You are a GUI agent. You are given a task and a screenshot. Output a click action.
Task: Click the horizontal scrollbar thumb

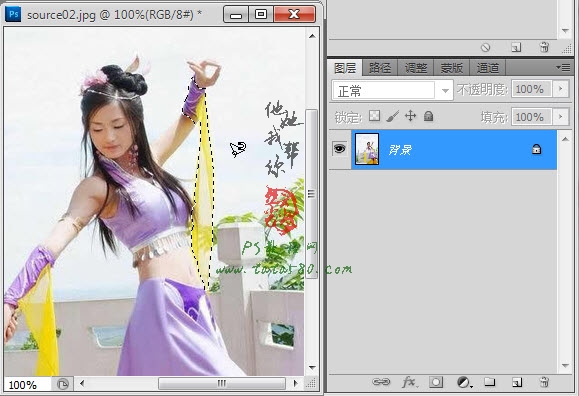coord(222,383)
